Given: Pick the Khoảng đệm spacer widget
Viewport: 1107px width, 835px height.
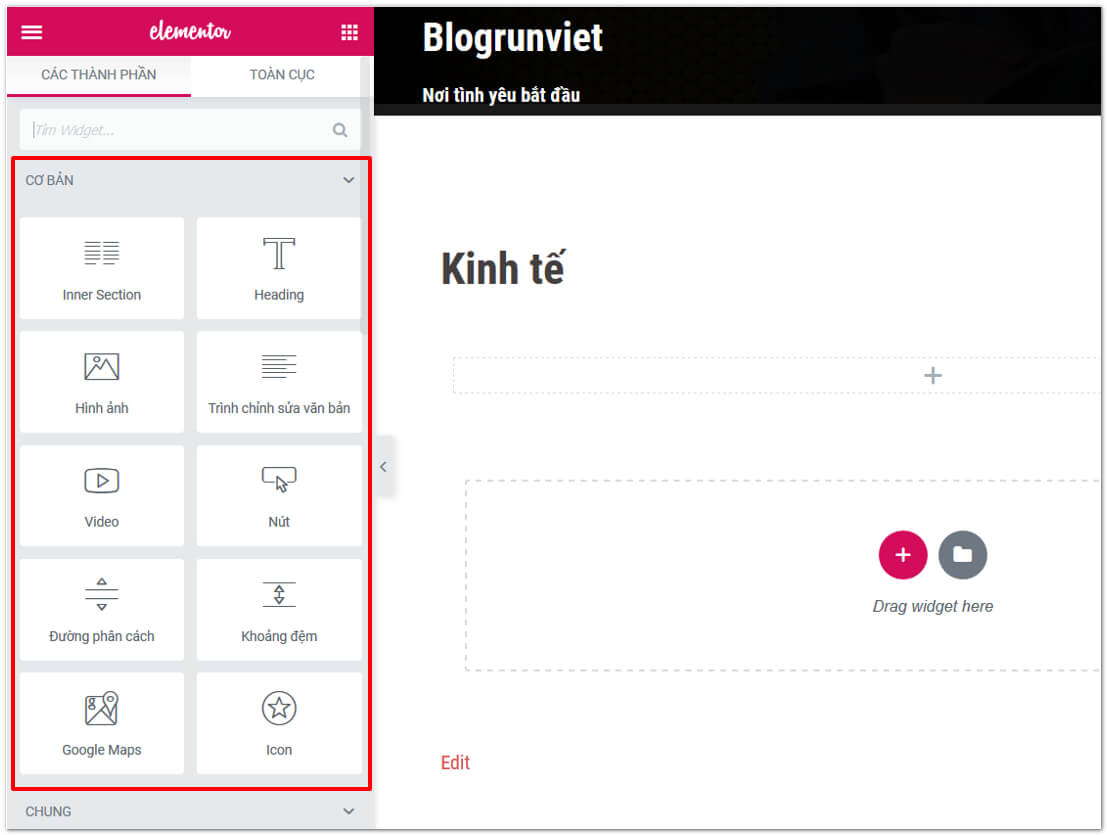Looking at the screenshot, I should 279,609.
